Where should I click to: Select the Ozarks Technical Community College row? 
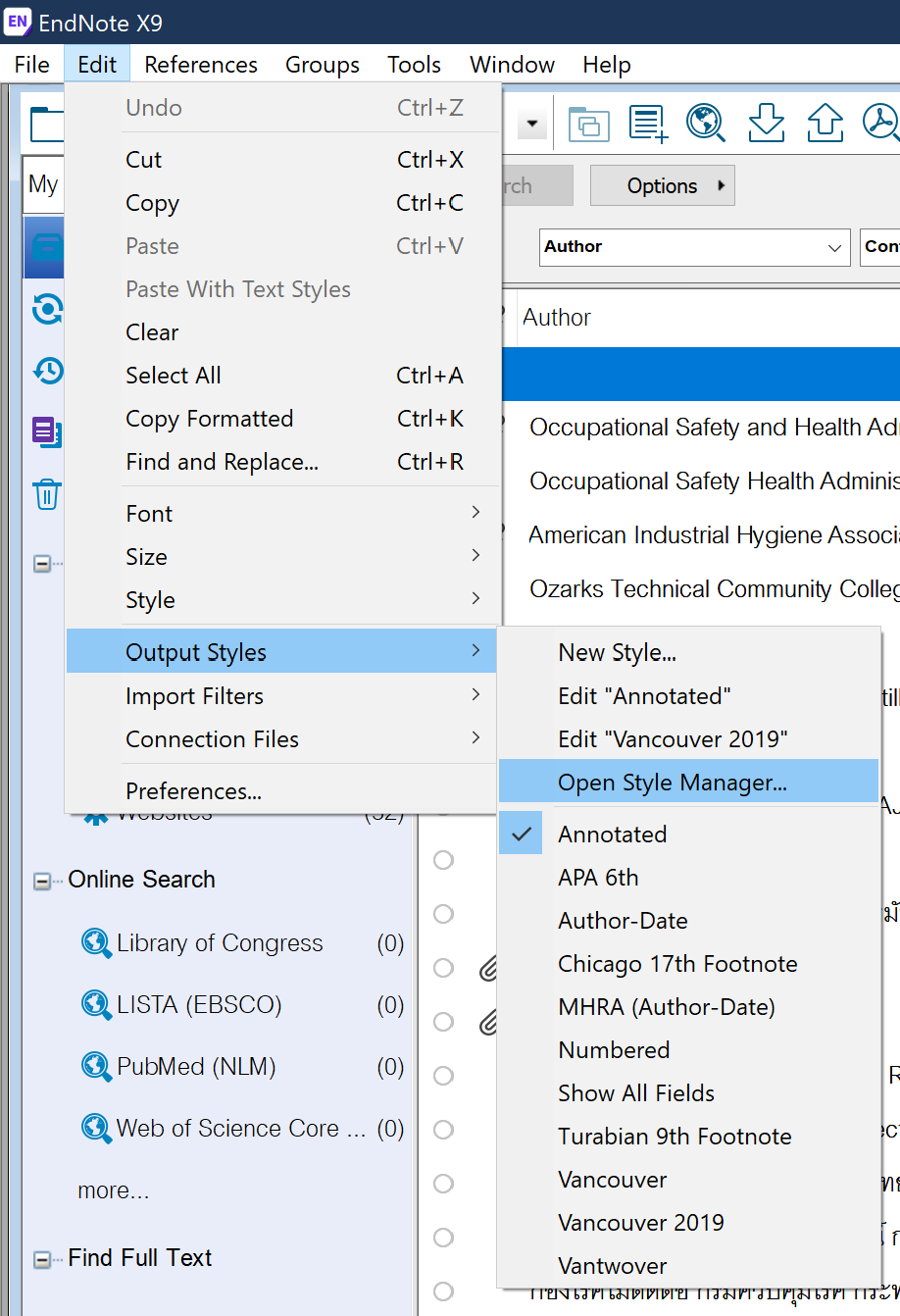701,589
